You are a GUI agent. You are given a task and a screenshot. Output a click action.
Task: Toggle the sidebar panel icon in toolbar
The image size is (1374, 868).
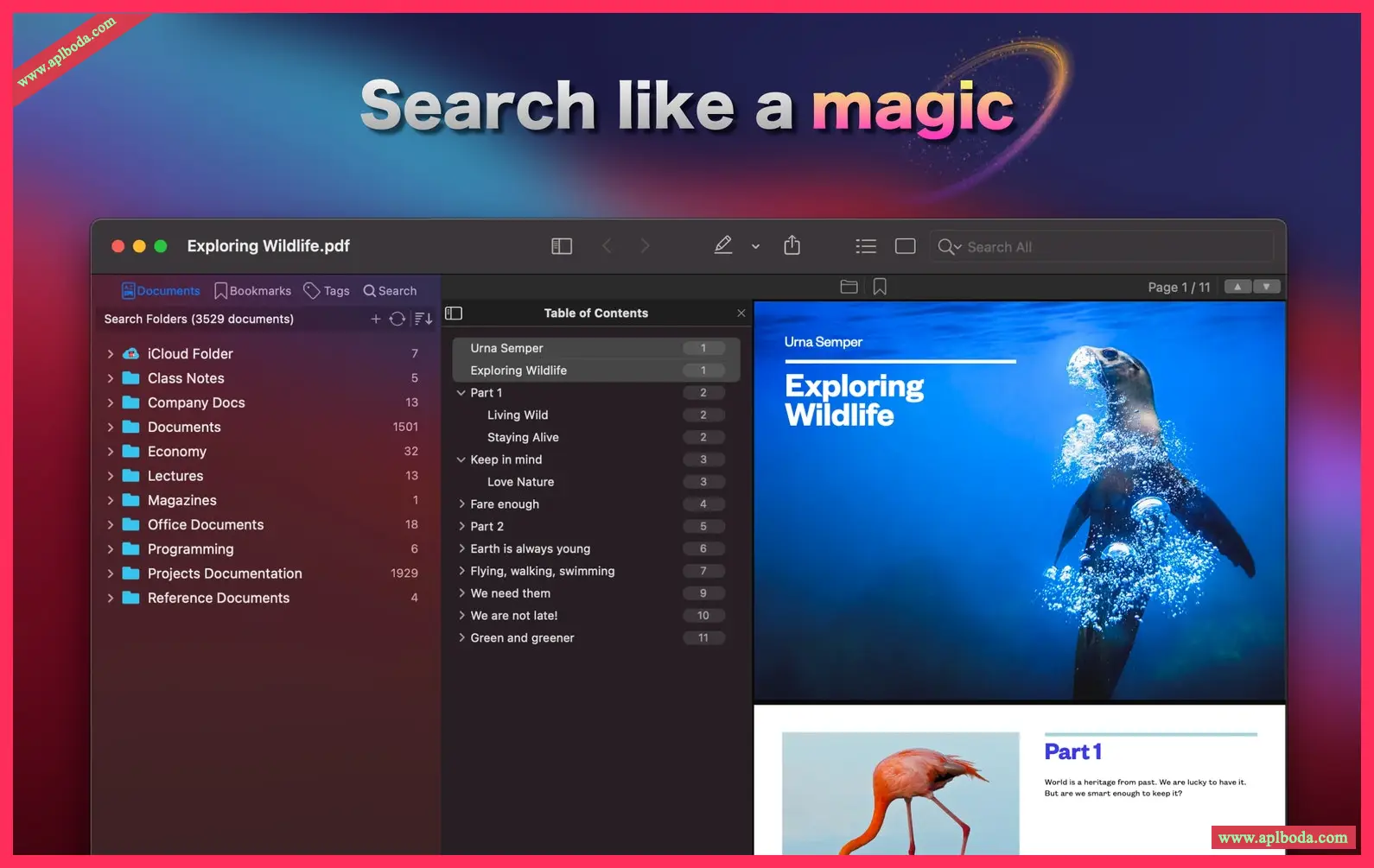coord(562,246)
